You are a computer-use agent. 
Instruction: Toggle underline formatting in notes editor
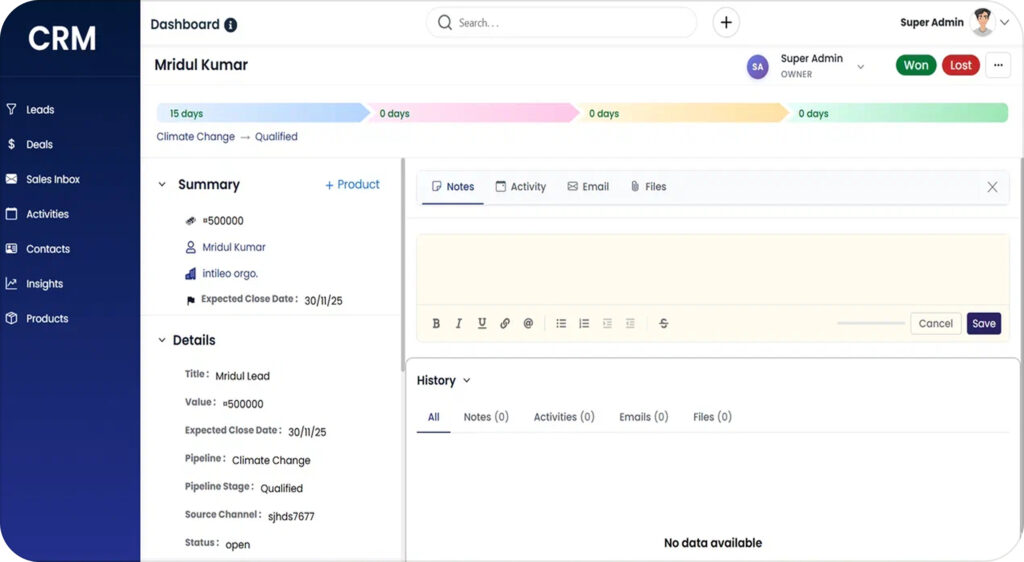click(482, 323)
